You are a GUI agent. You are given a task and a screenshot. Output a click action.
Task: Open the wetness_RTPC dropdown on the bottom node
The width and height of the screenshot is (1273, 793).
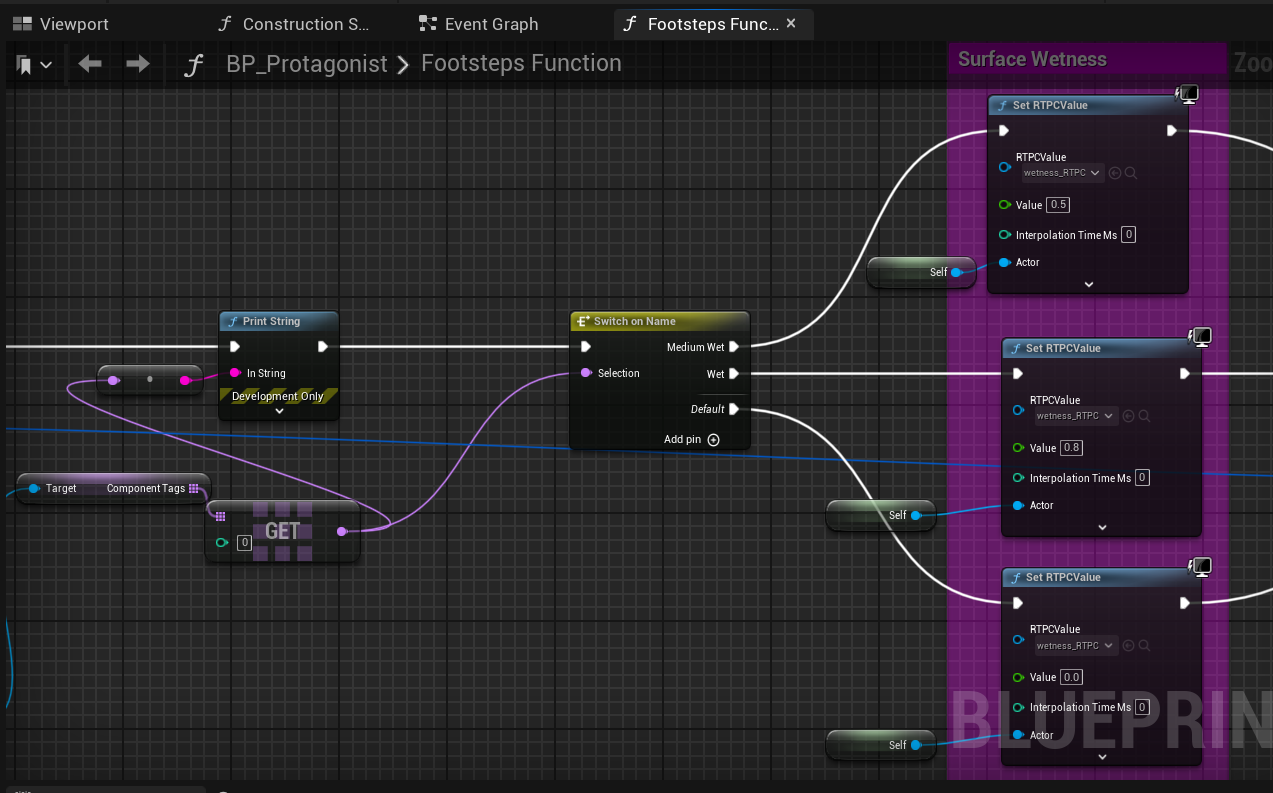(x=1075, y=646)
